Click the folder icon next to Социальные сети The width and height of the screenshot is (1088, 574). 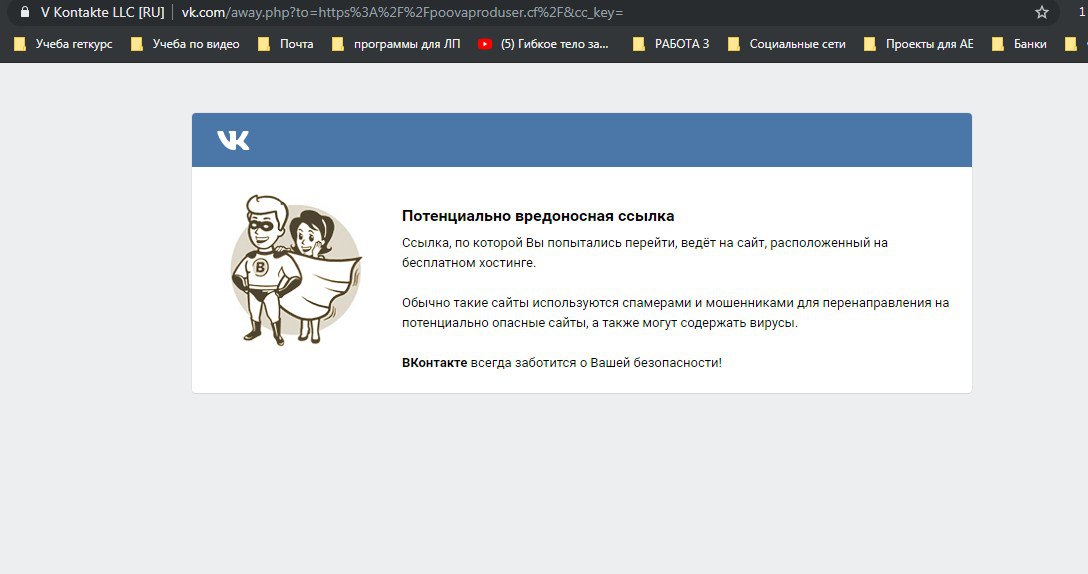[x=733, y=44]
